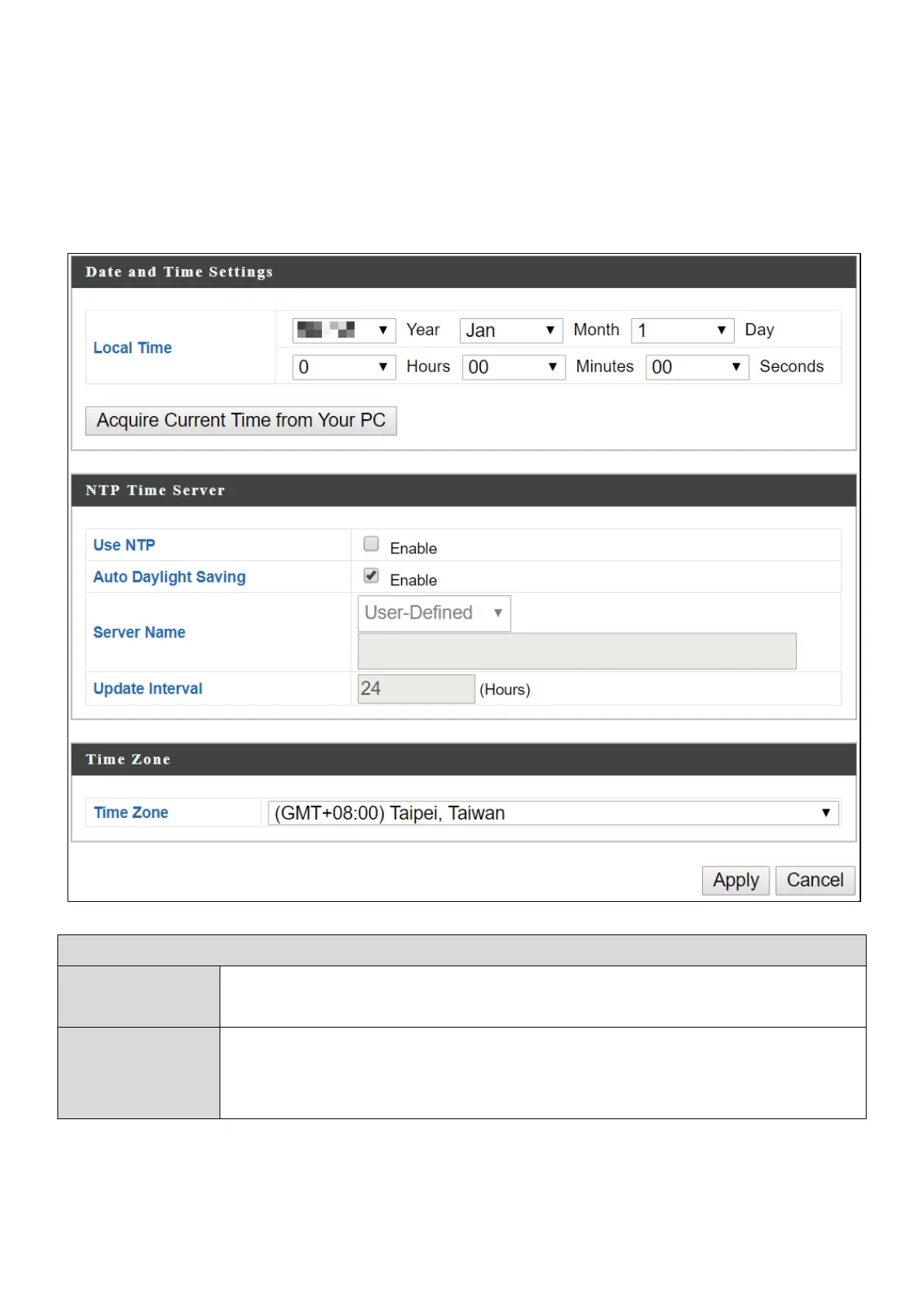
Task: Open the Month dropdown showing Jan
Action: 510,331
